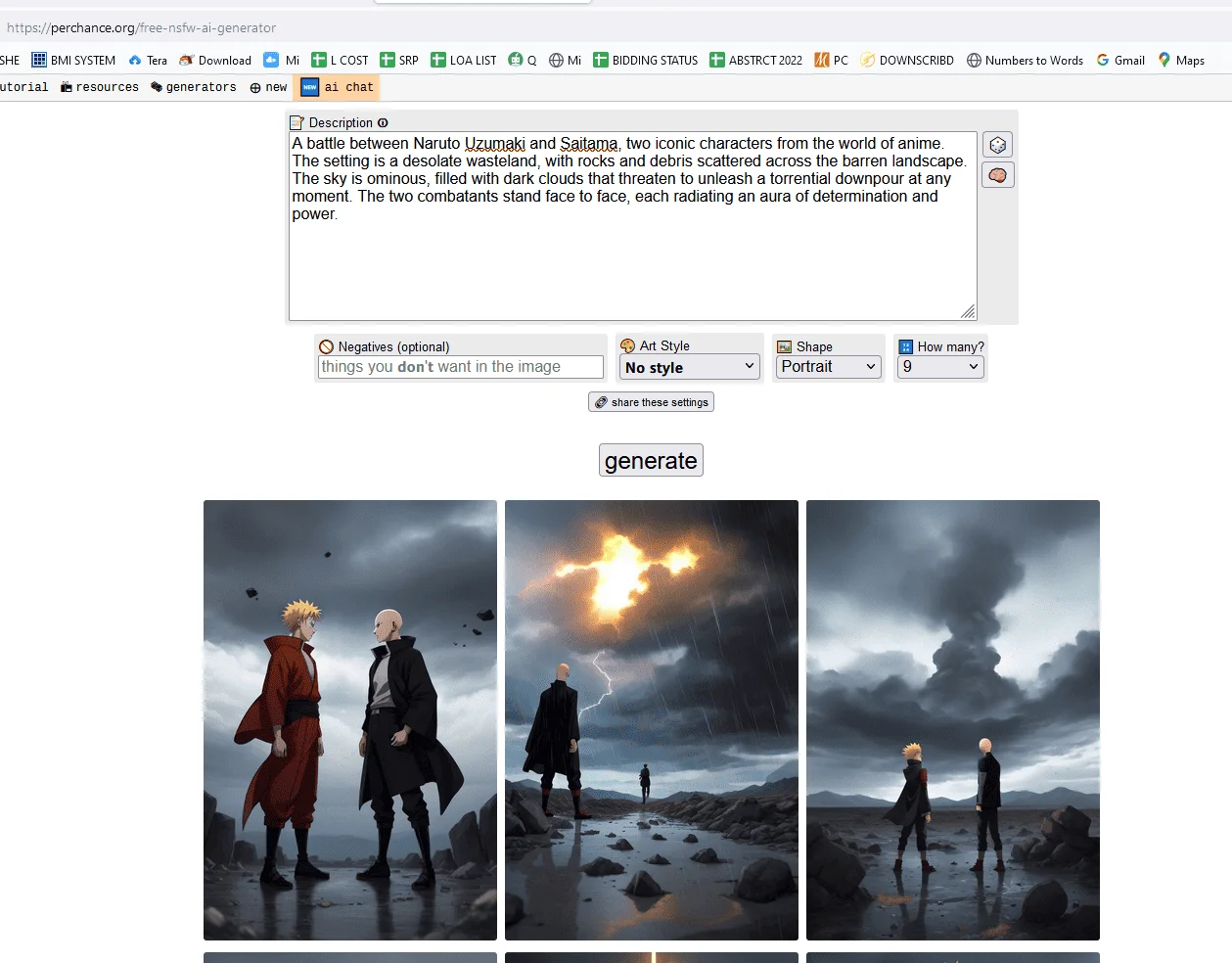Open the ABSTRCT 2022 bookmark
Image resolution: width=1232 pixels, height=963 pixels.
click(x=756, y=60)
